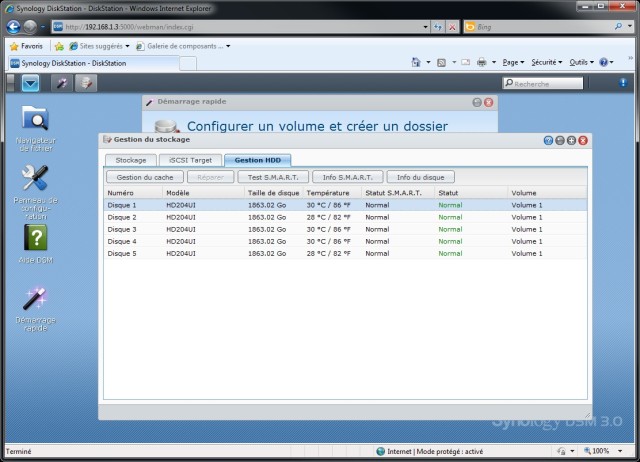Image resolution: width=640 pixels, height=462 pixels.
Task: Select the Disque 1 row
Action: click(345, 205)
